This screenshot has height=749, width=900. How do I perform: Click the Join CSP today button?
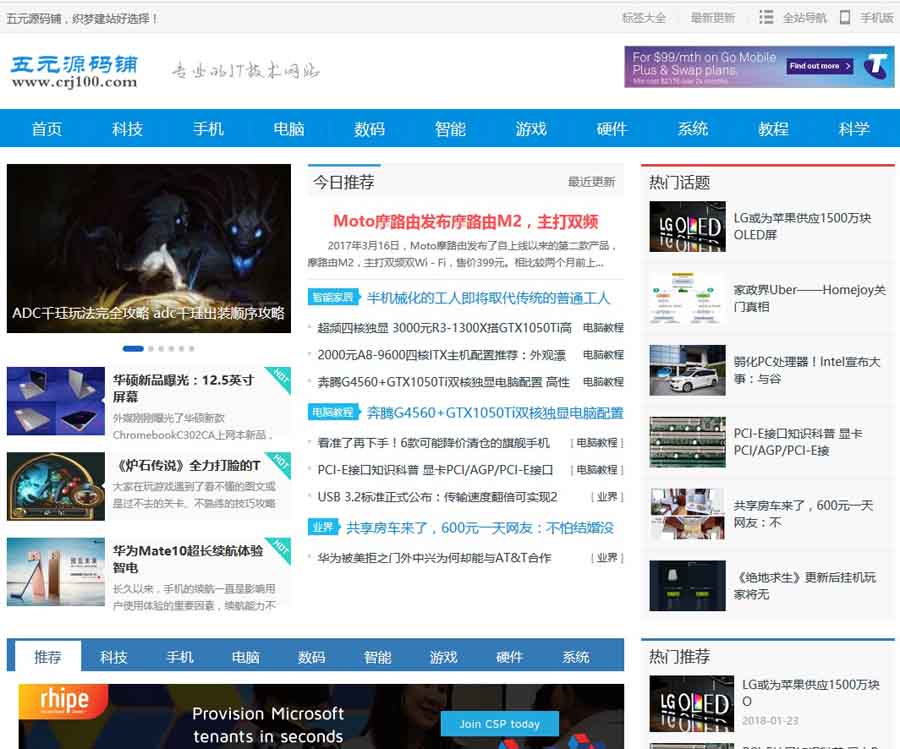500,723
